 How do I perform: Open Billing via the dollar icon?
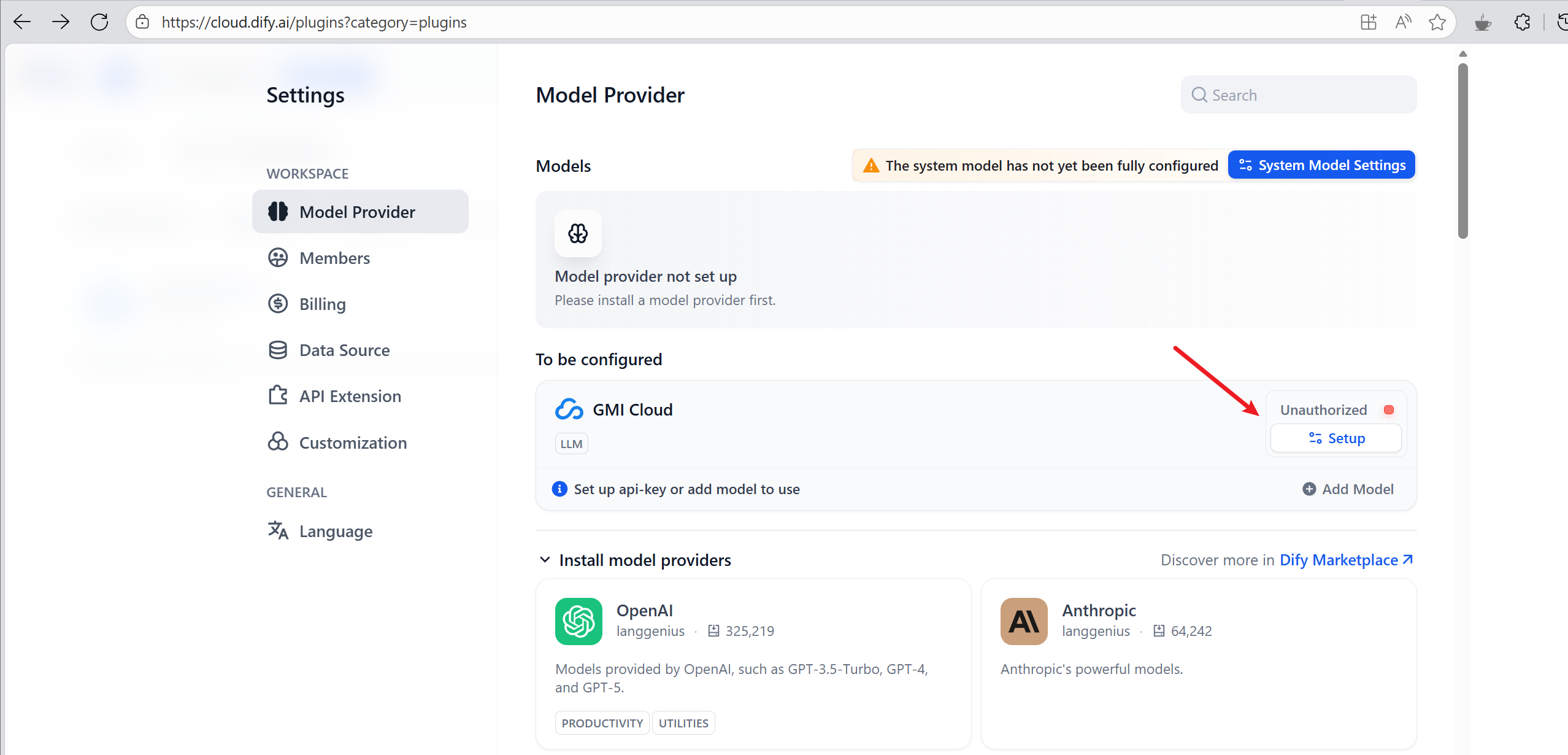coord(279,303)
